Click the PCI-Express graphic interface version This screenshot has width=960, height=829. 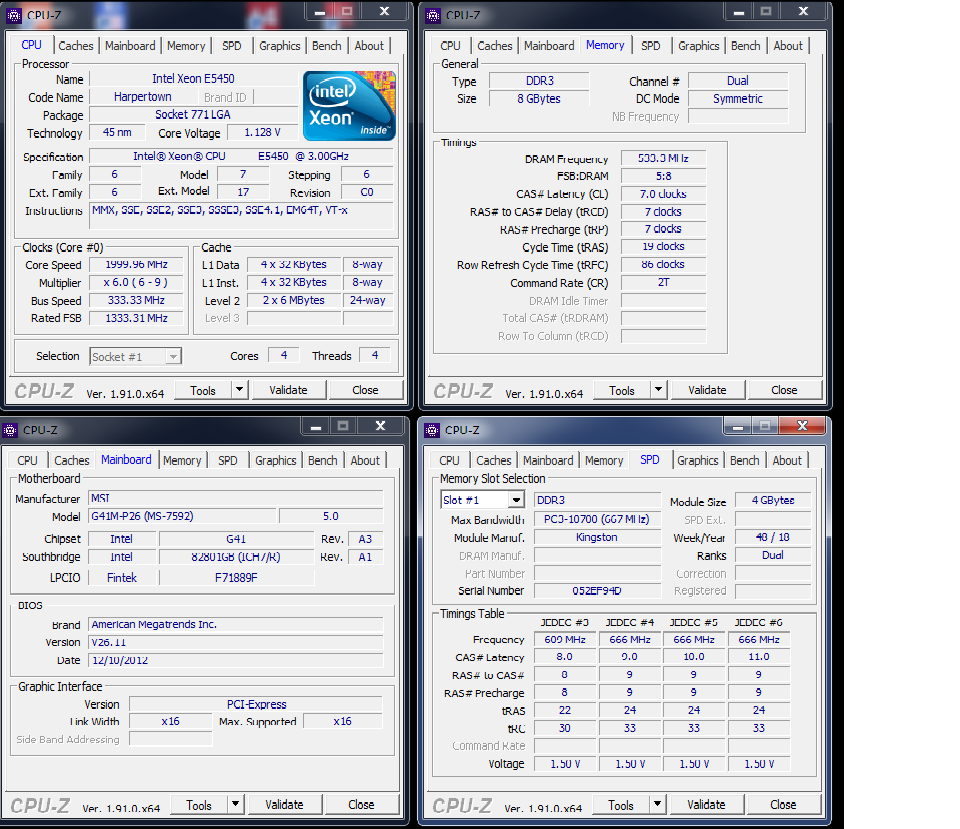pyautogui.click(x=257, y=705)
